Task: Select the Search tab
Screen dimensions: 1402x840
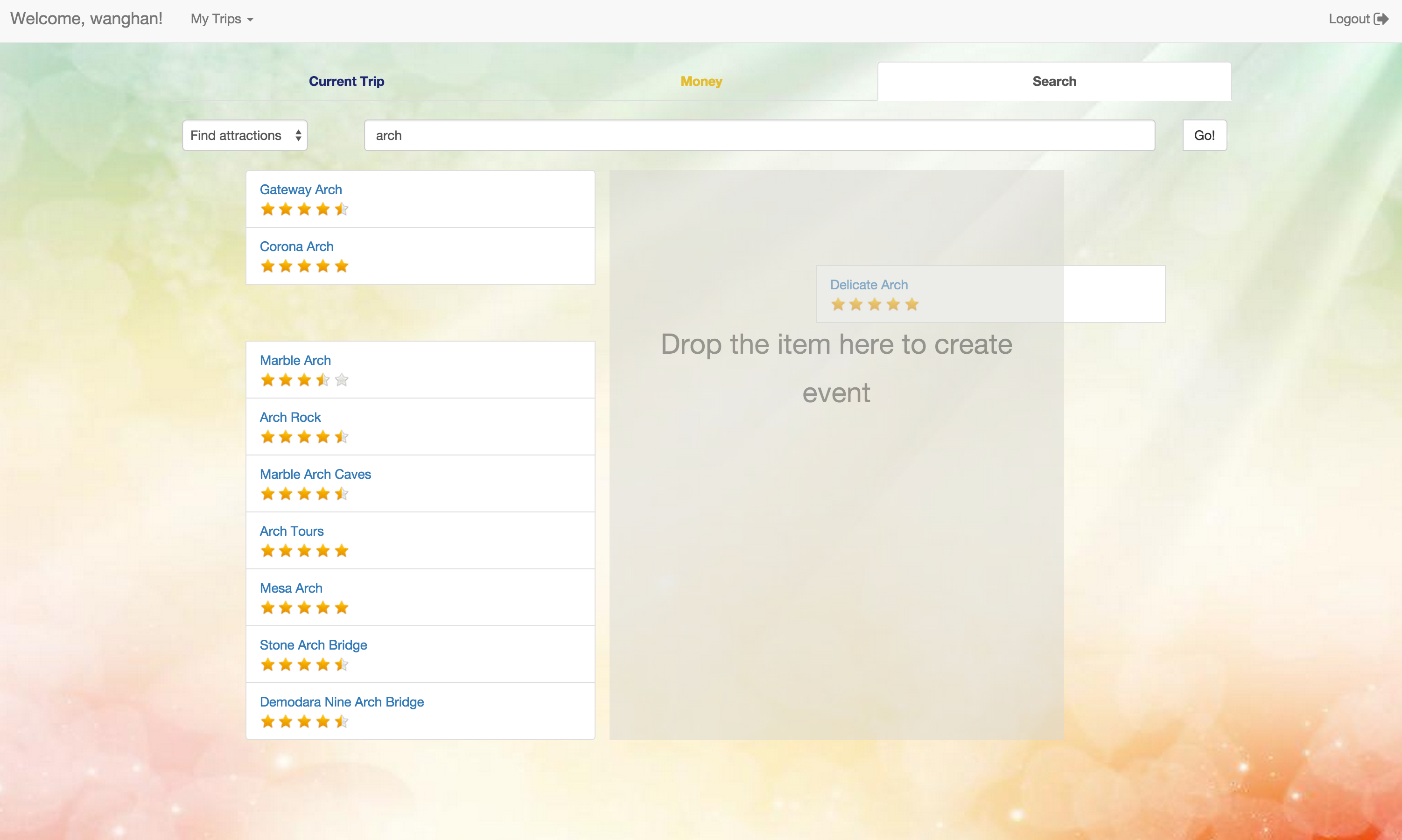Action: (x=1054, y=82)
